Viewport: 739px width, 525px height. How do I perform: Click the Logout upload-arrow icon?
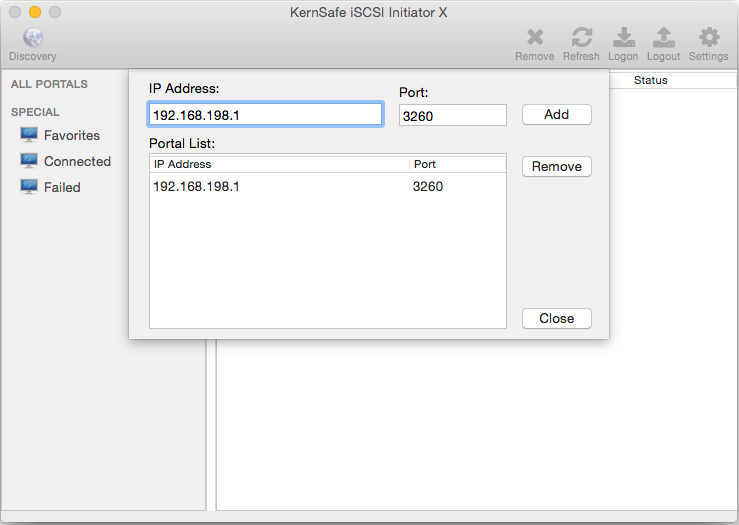(x=664, y=37)
